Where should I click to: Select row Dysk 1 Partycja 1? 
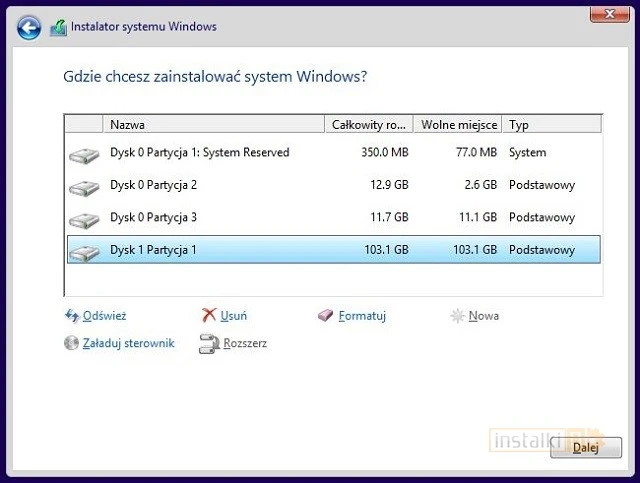coord(333,249)
